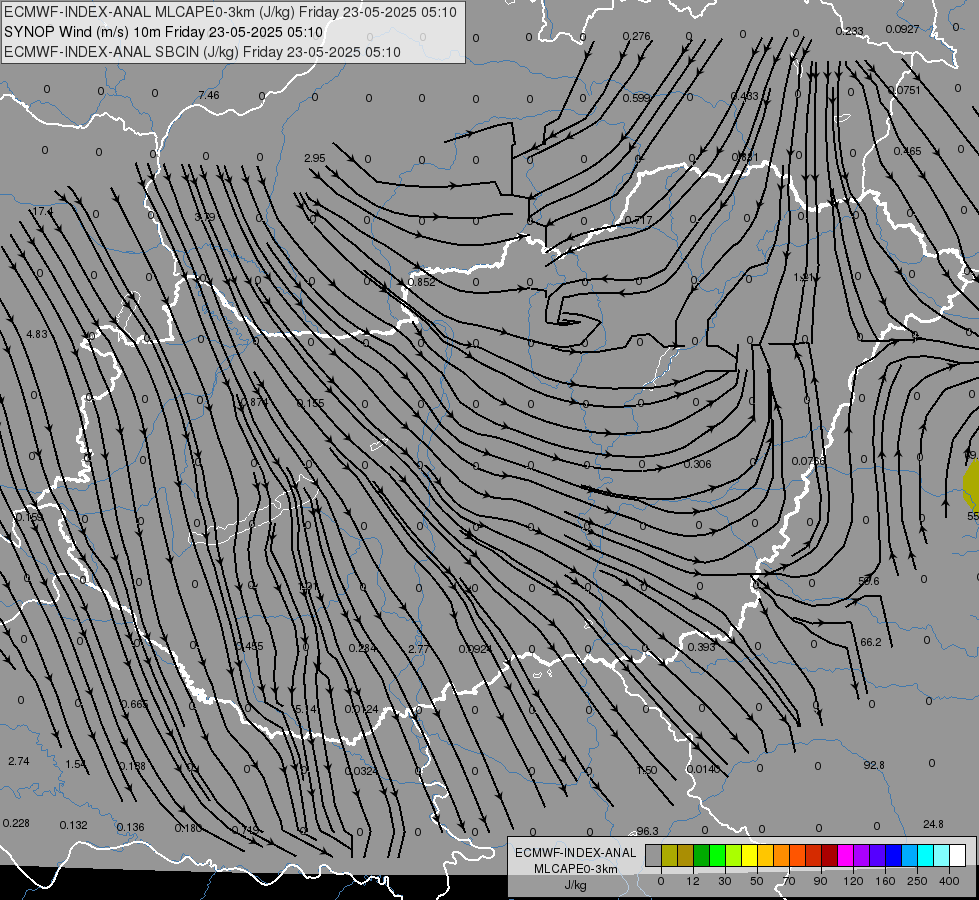Click the map value '59.6'
This screenshot has height=900, width=979.
868,581
